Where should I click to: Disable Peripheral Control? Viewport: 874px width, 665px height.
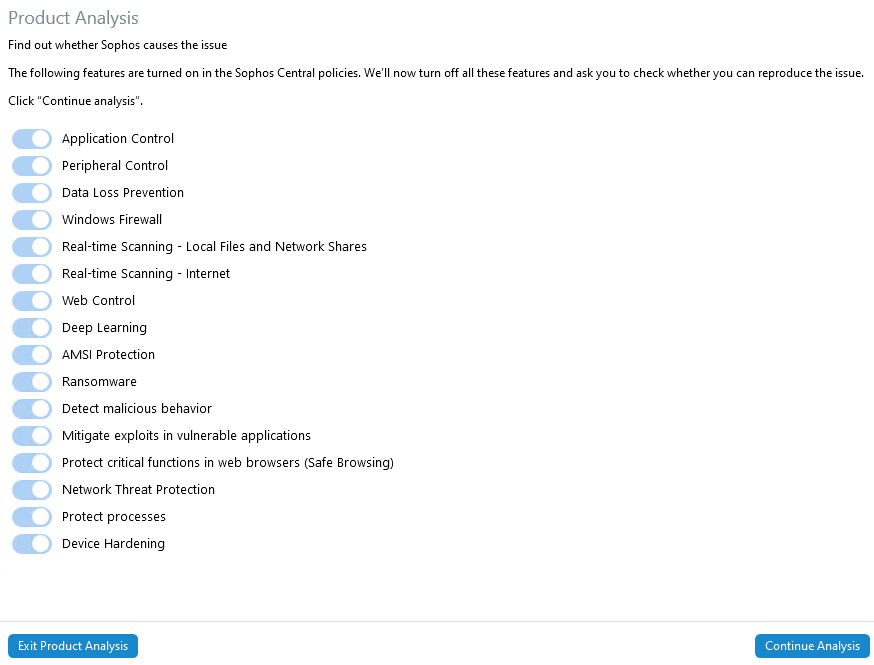coord(31,165)
